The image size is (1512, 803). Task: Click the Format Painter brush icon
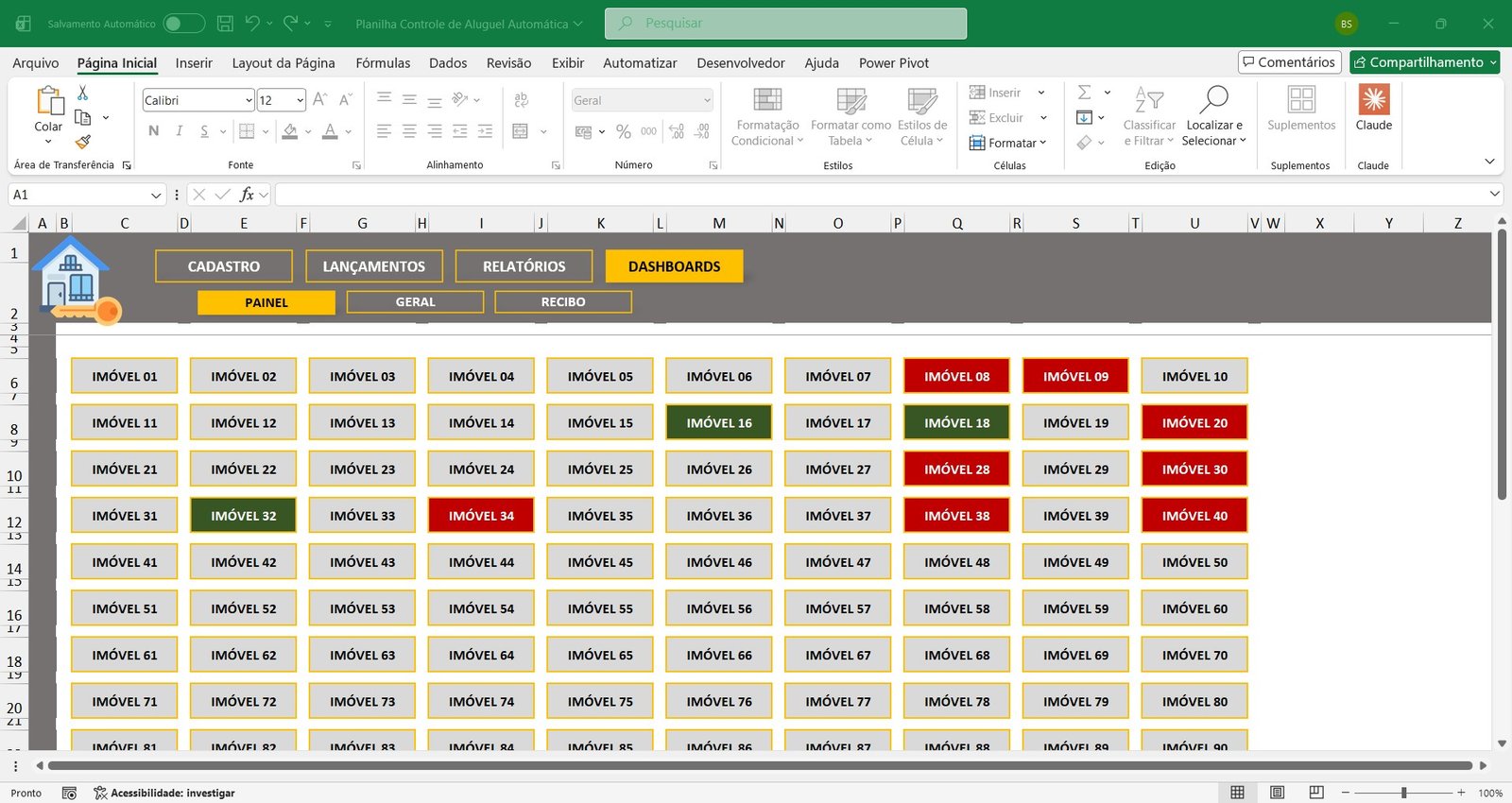point(83,142)
